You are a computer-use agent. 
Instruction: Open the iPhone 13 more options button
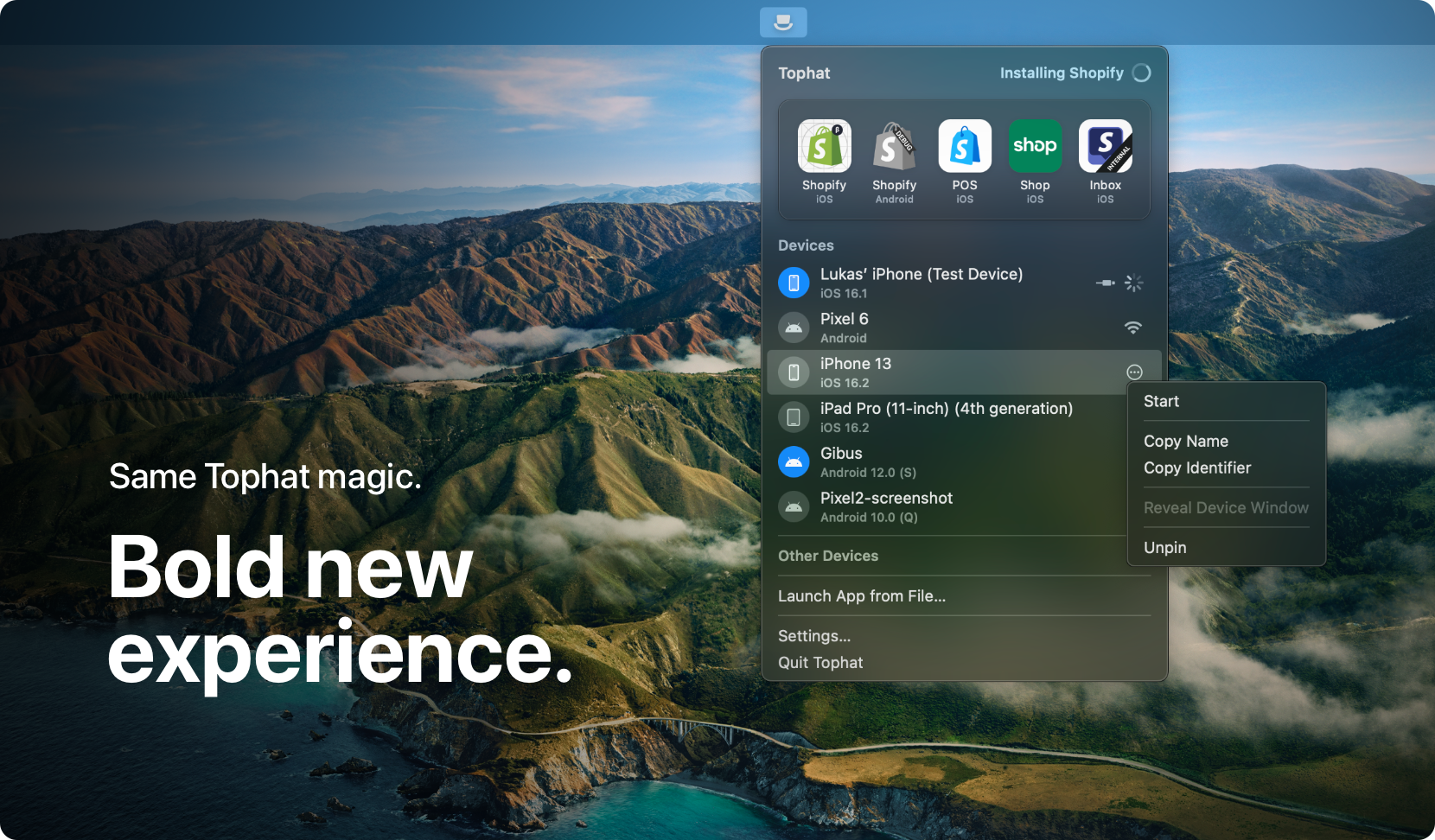(1134, 372)
